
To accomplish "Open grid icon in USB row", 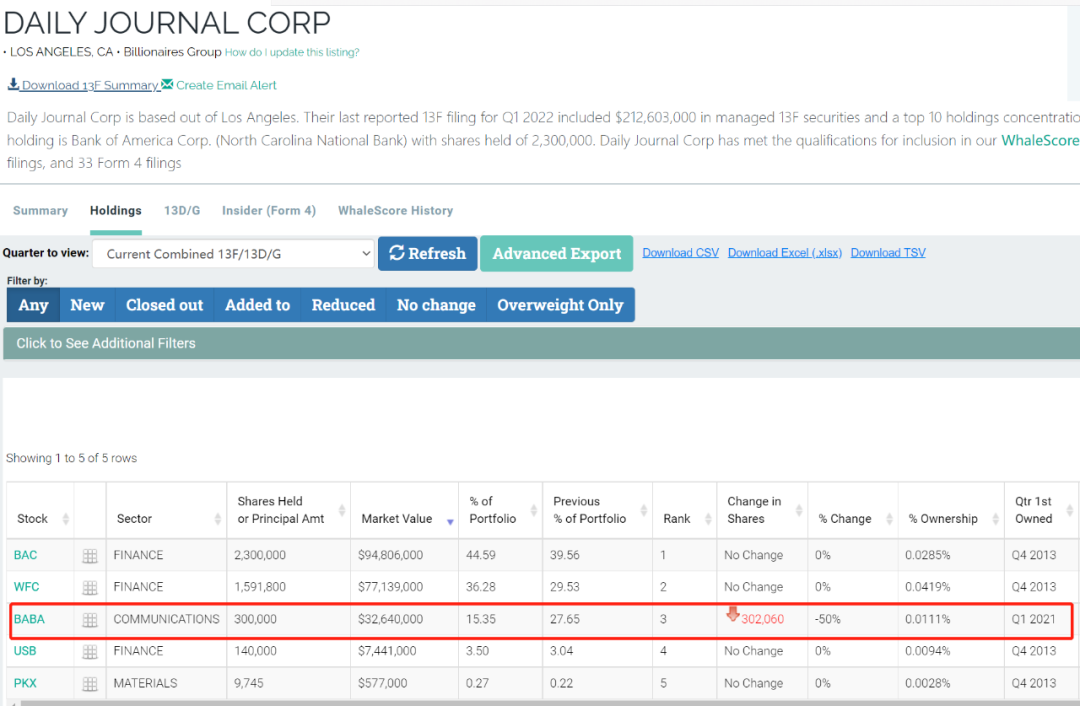I will (x=90, y=652).
